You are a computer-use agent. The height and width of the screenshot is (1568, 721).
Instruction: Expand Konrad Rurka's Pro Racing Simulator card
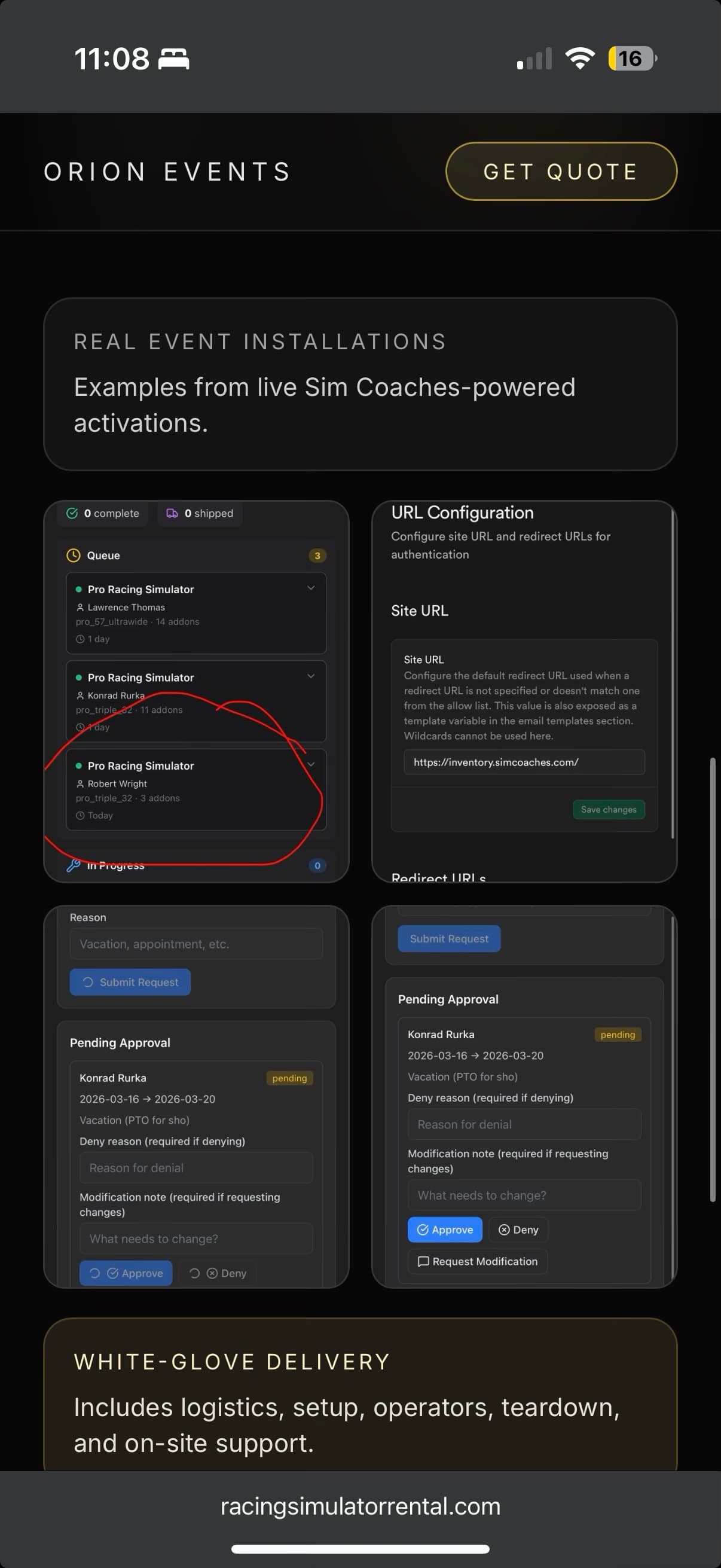311,676
